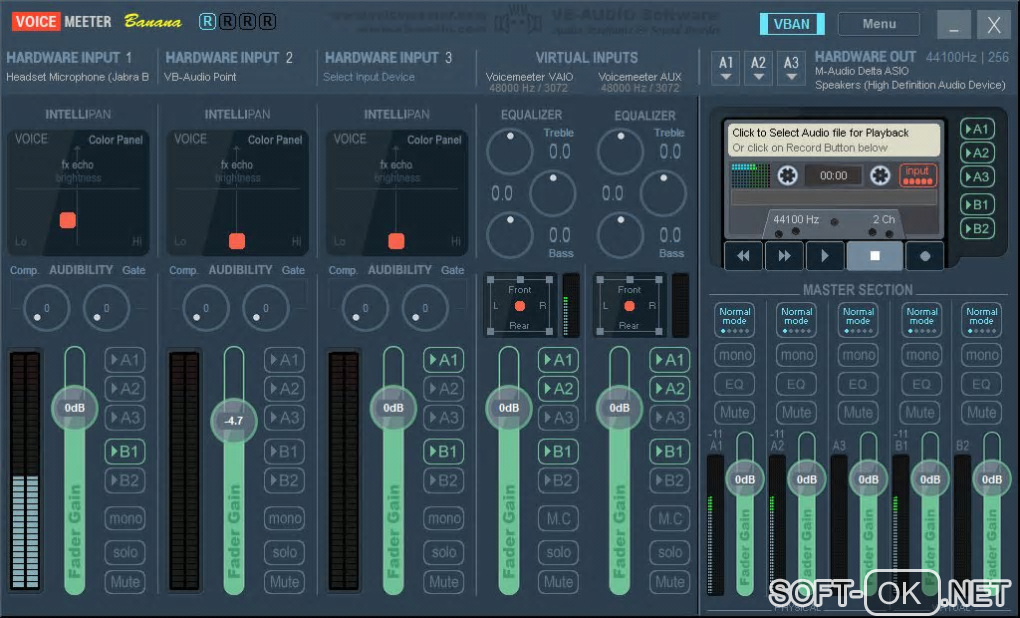The image size is (1020, 618).
Task: Click the Voicemeeter VAIO Treble knob
Action: point(509,152)
